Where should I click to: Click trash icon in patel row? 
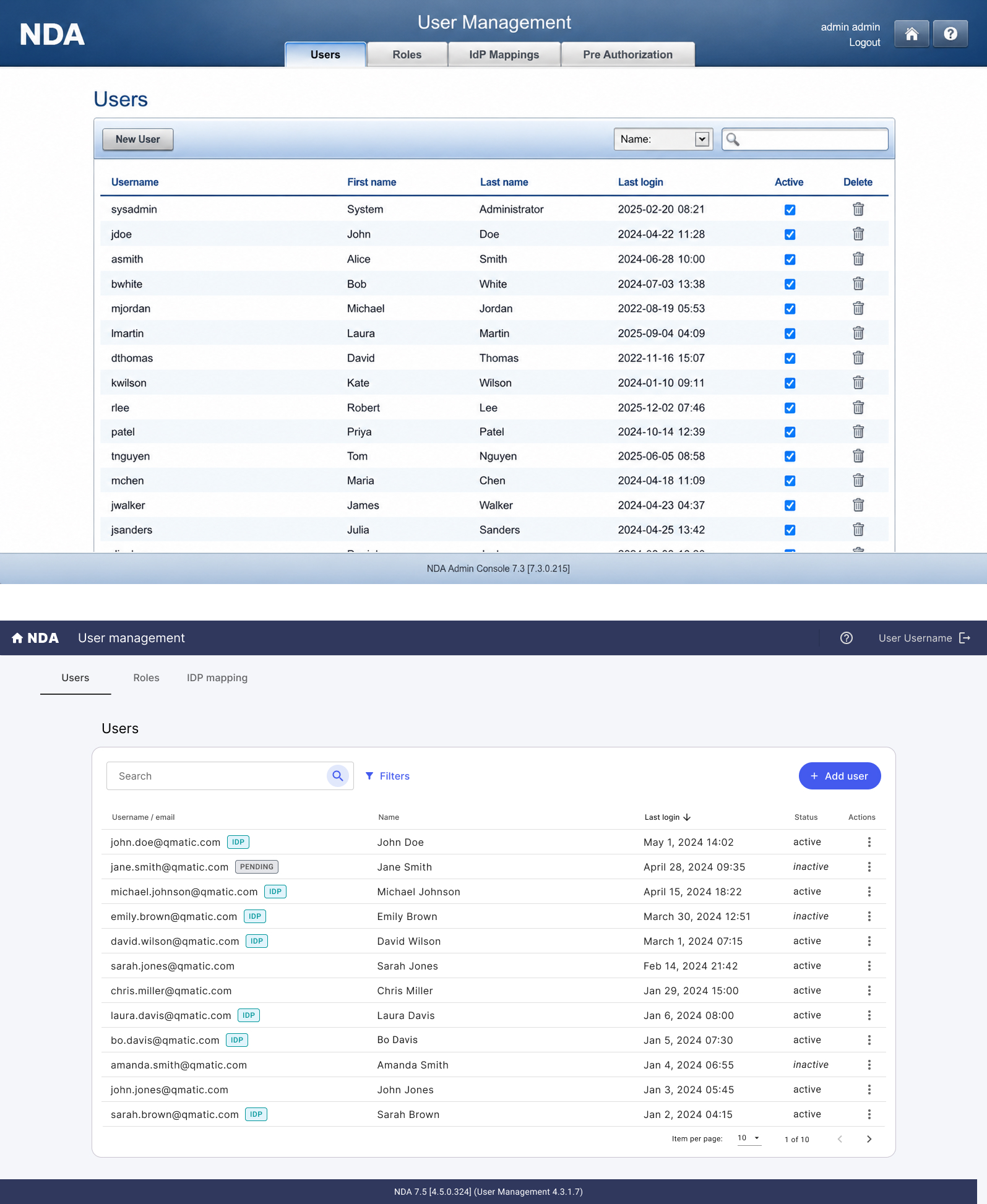click(858, 431)
